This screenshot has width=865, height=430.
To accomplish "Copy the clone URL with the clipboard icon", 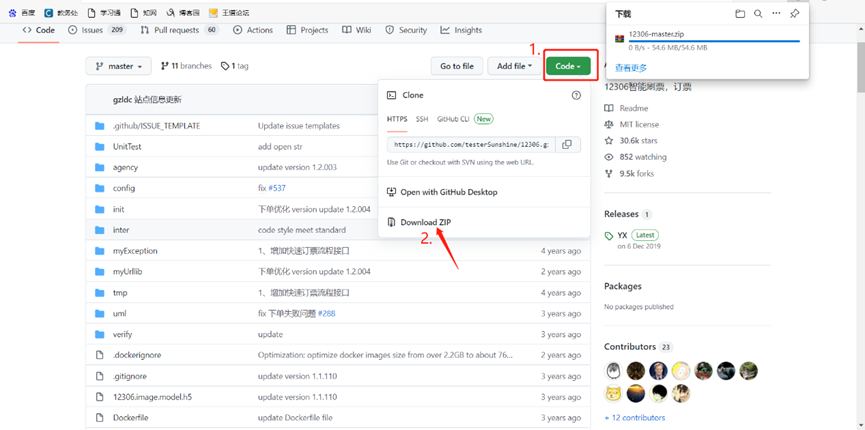I will 567,145.
